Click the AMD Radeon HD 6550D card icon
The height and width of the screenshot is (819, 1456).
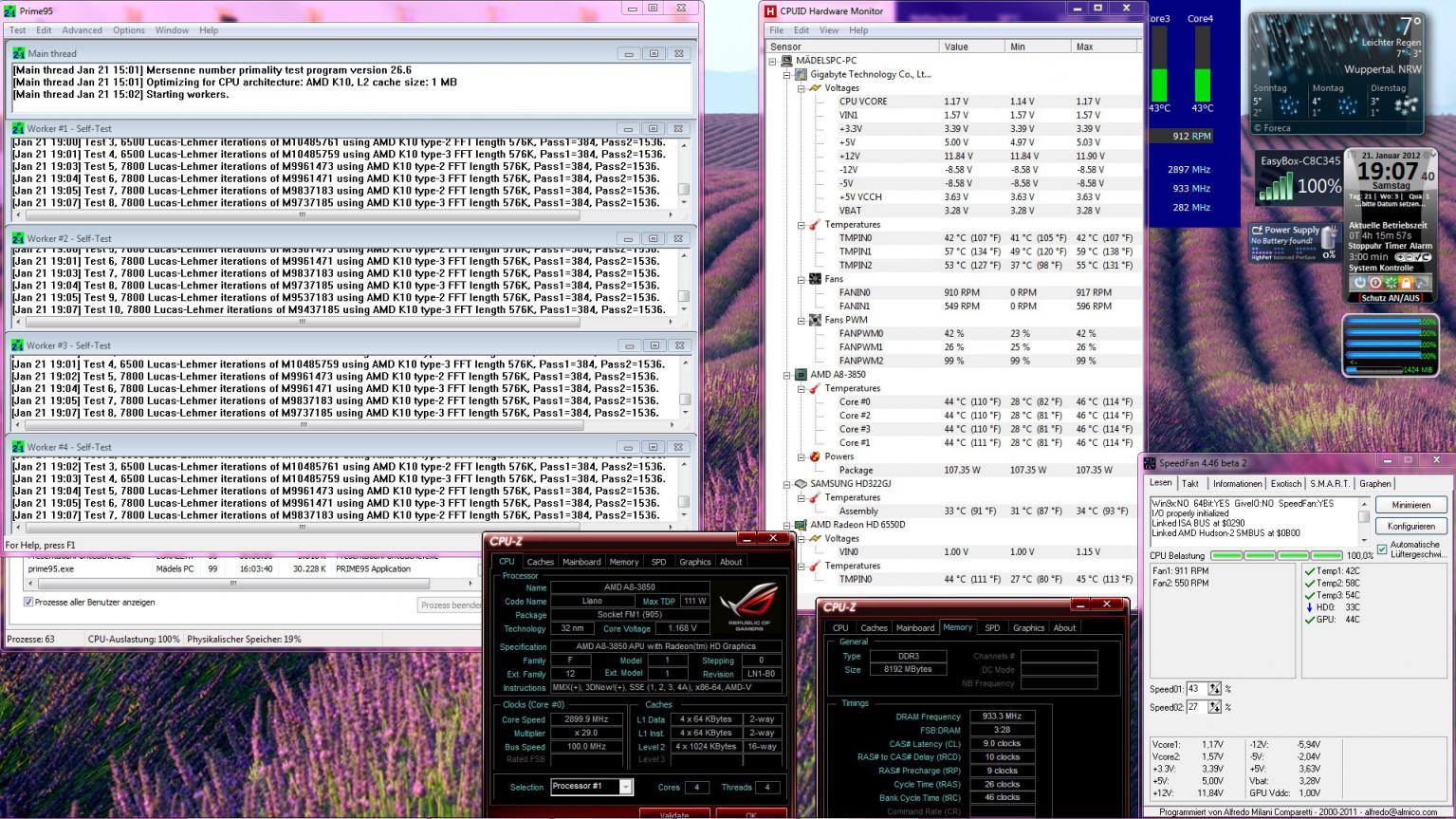(801, 525)
